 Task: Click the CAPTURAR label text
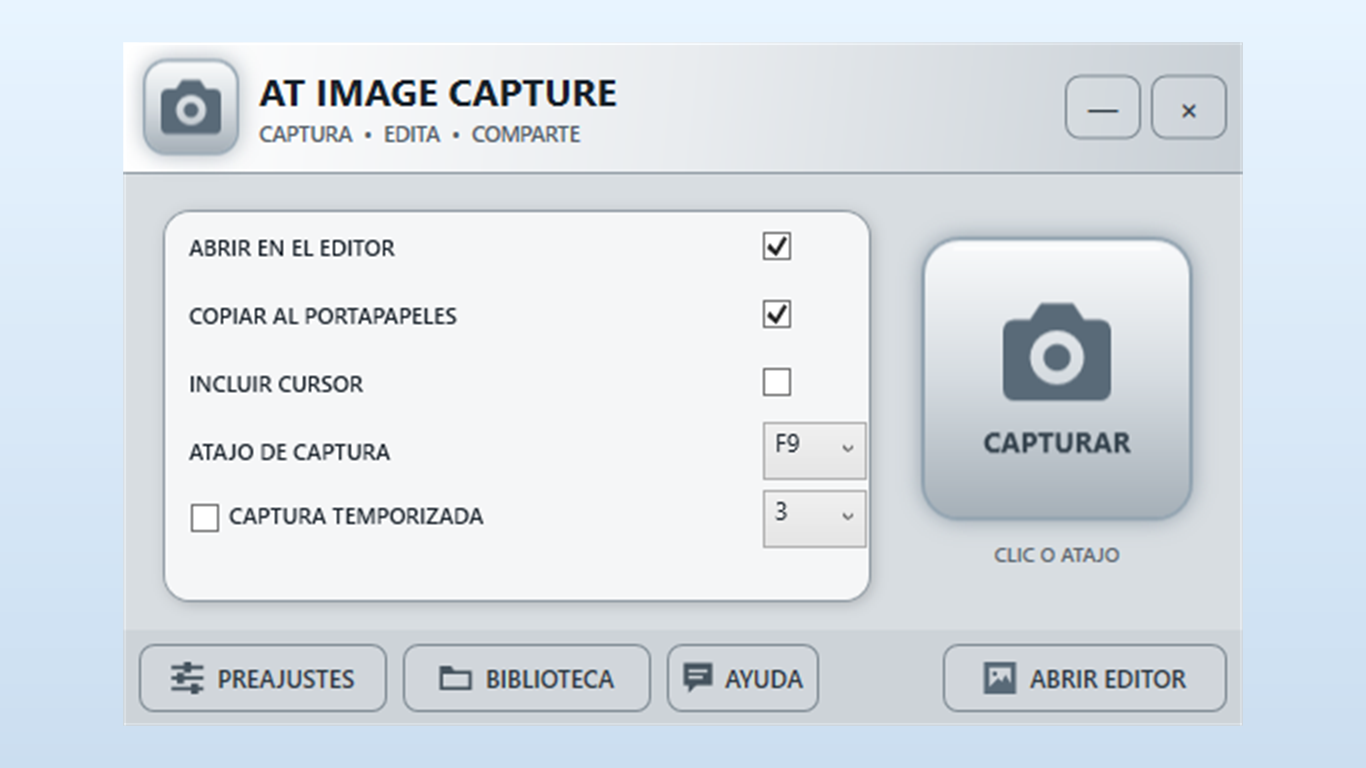1057,443
